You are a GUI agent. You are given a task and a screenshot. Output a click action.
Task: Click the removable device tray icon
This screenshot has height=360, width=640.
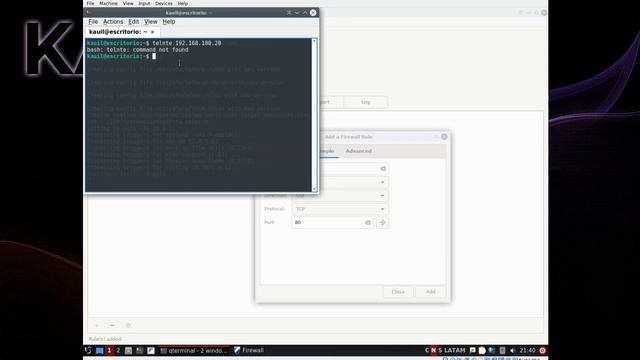[502, 350]
